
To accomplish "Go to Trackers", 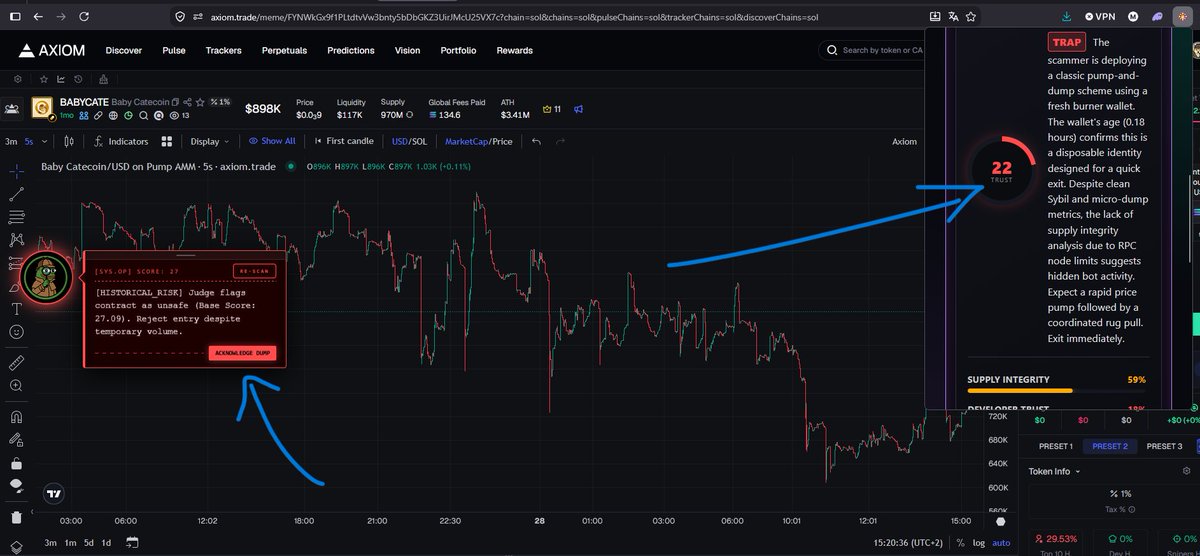I will 224,50.
